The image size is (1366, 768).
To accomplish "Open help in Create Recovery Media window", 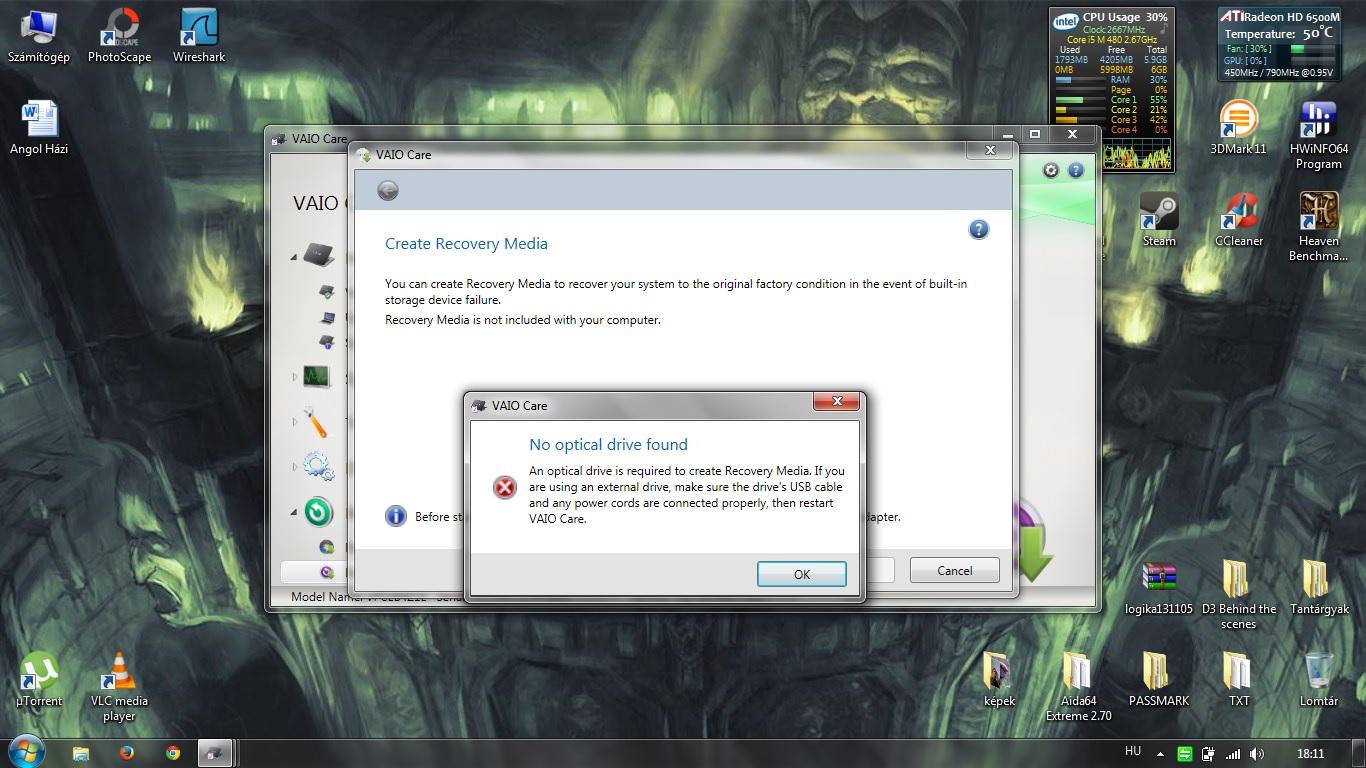I will [979, 230].
